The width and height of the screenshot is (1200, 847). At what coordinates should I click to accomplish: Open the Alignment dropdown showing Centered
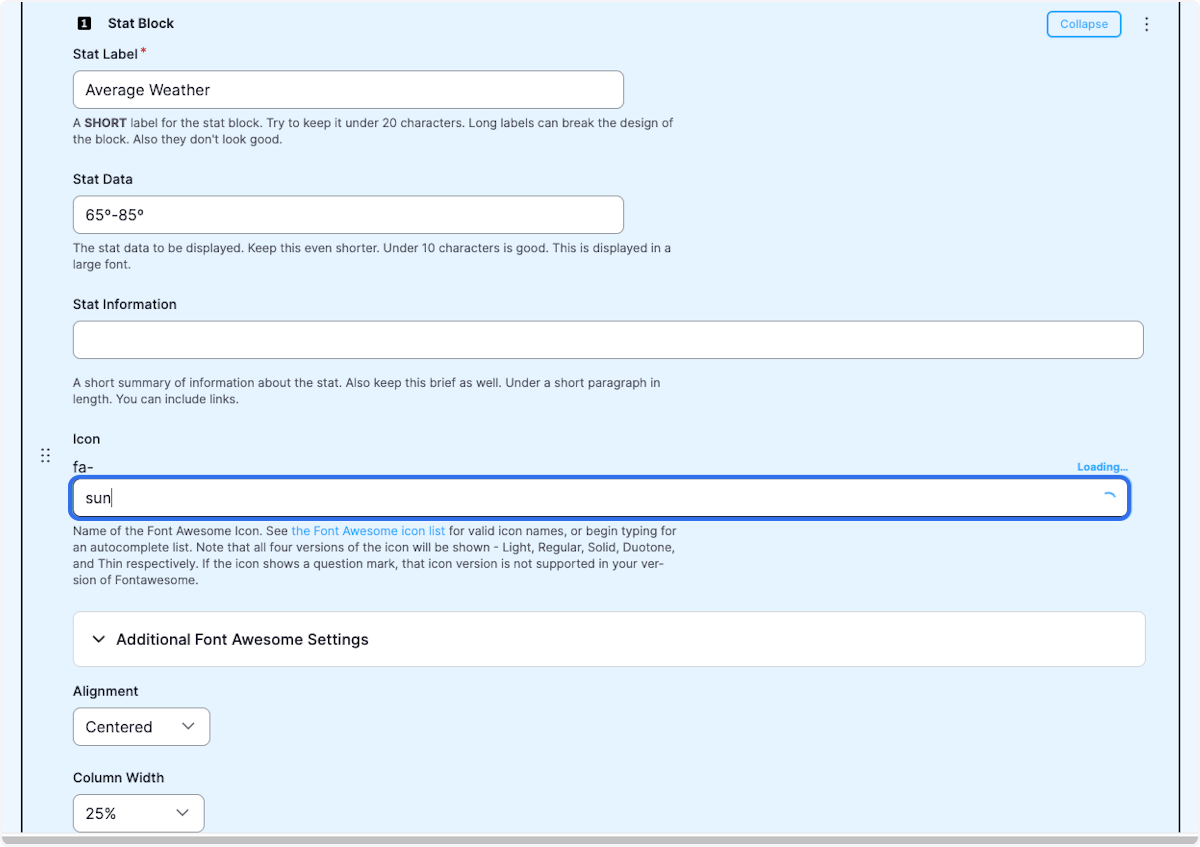click(141, 727)
